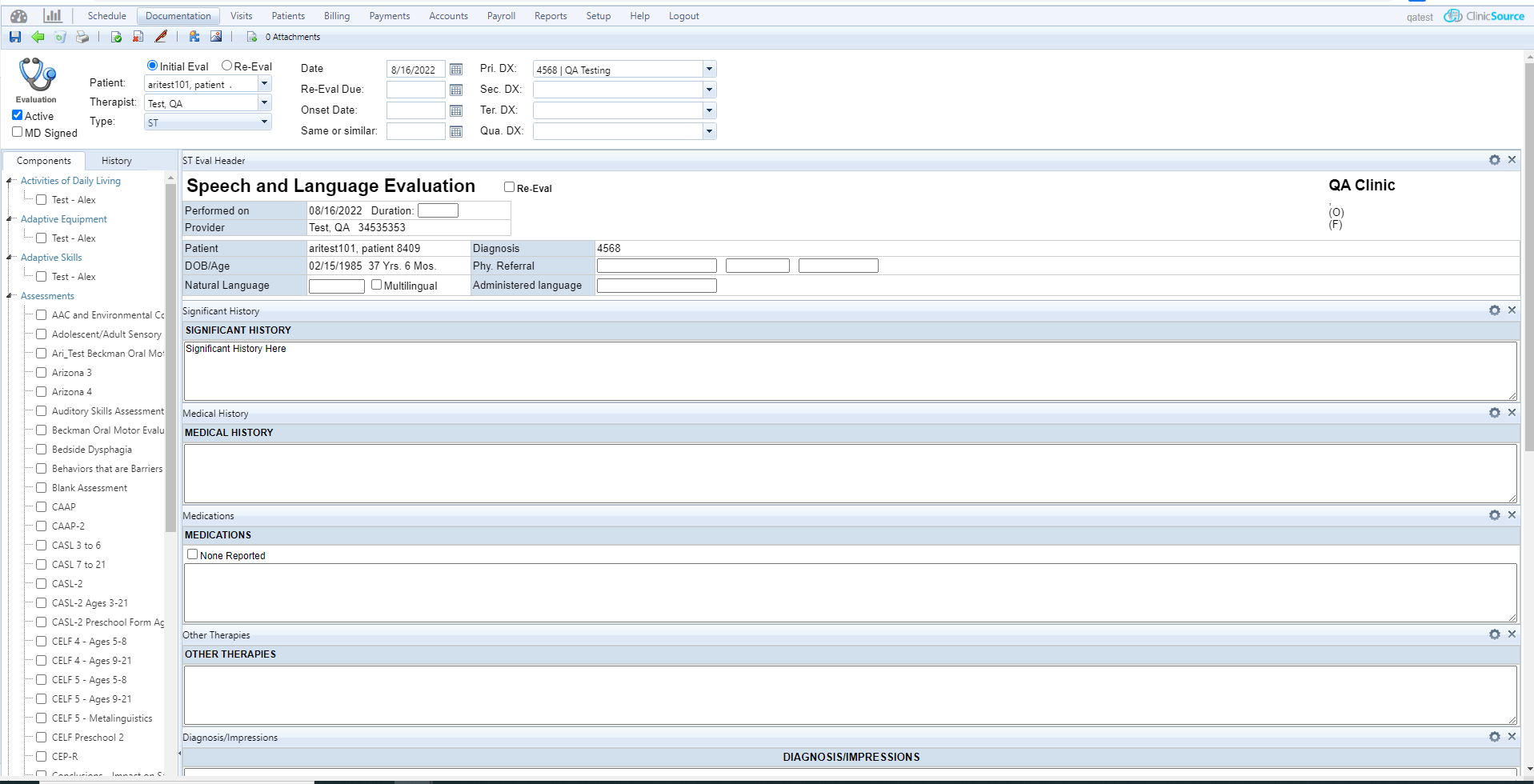
Task: Click the green back arrow icon
Action: point(38,37)
